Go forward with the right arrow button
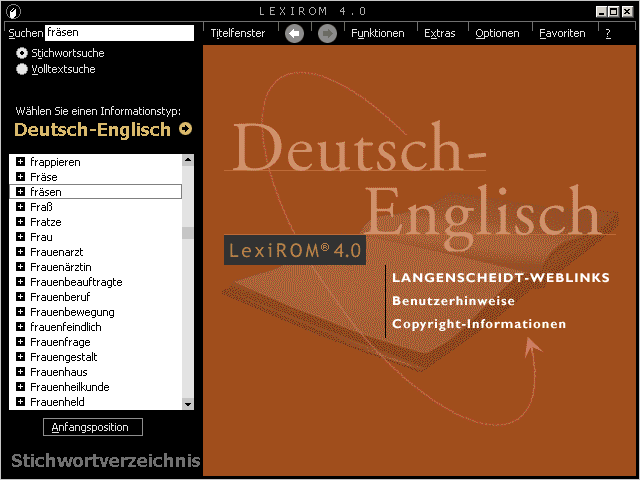This screenshot has width=640, height=480. [327, 33]
